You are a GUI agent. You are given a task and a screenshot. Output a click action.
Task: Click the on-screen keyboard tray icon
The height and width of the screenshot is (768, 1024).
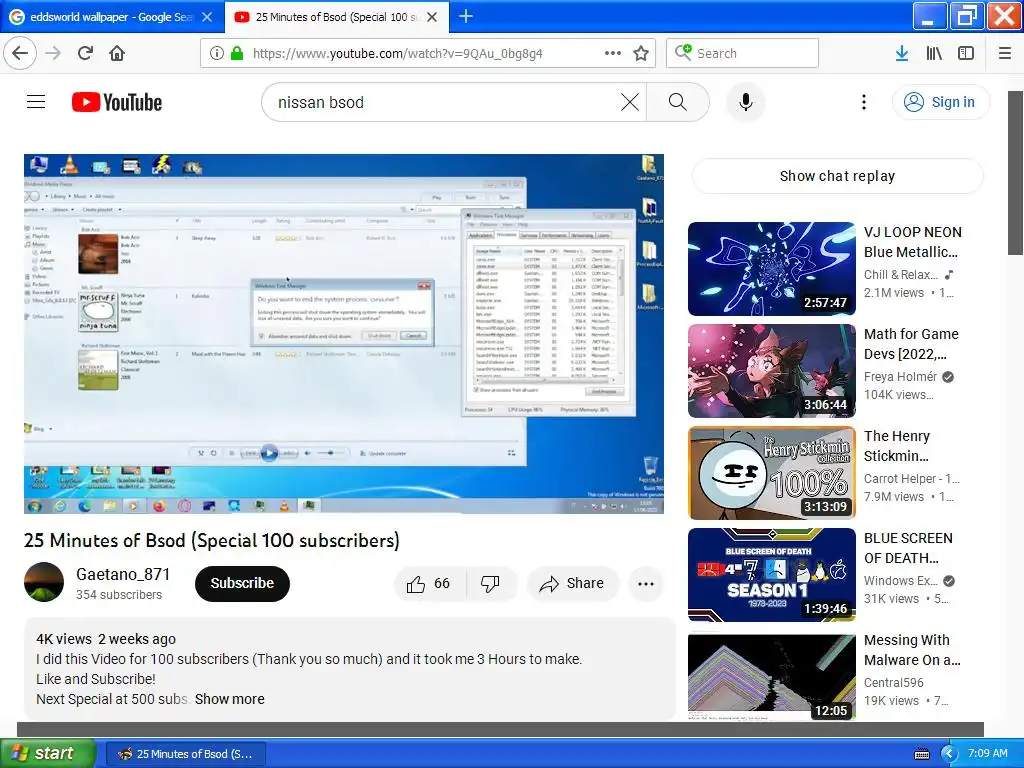922,754
